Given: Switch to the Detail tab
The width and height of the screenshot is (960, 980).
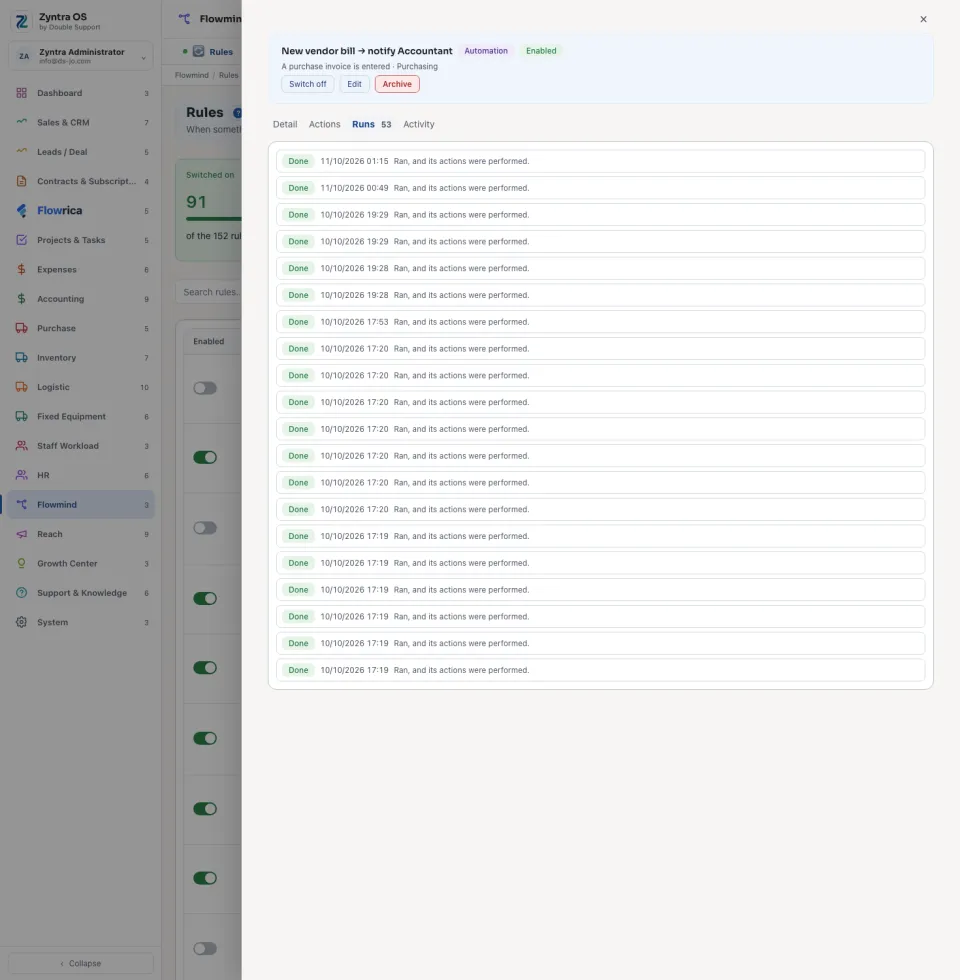Looking at the screenshot, I should (285, 124).
